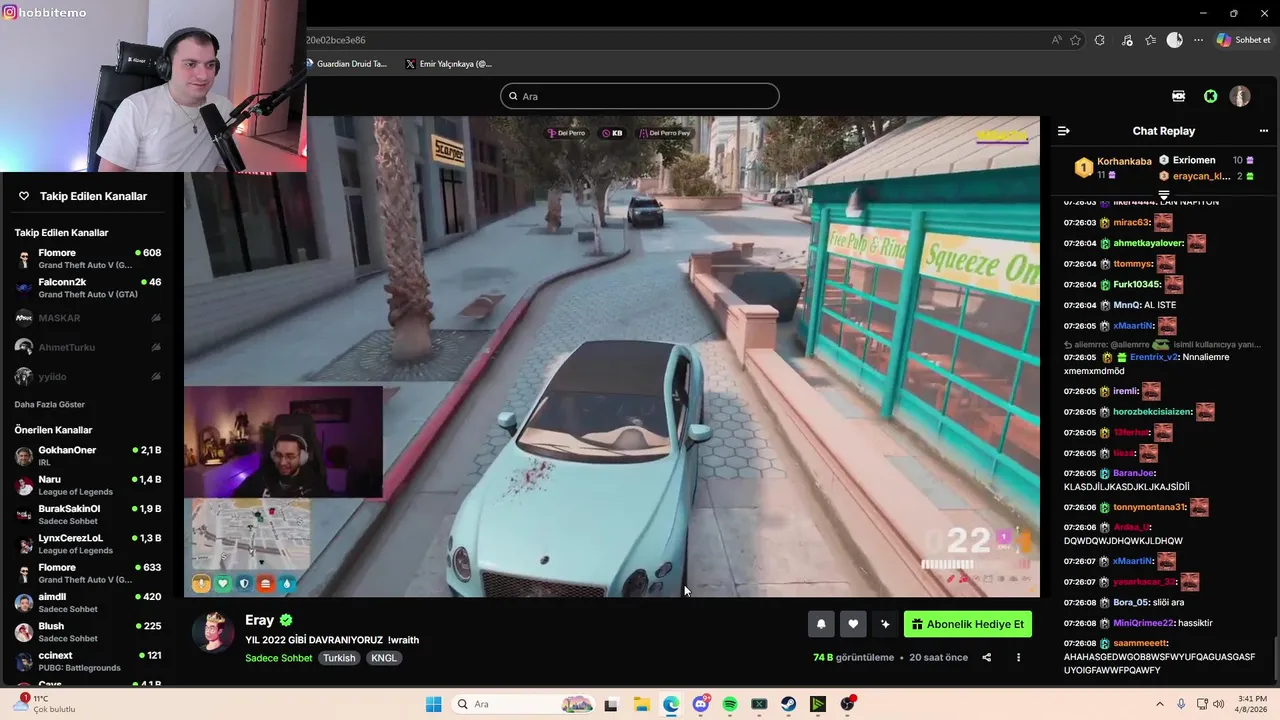1280x720 pixels.
Task: Click chat username Furk10345
Action: [1135, 284]
